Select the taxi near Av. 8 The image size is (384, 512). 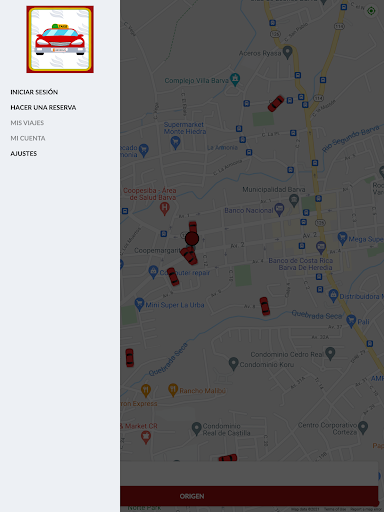(x=265, y=306)
